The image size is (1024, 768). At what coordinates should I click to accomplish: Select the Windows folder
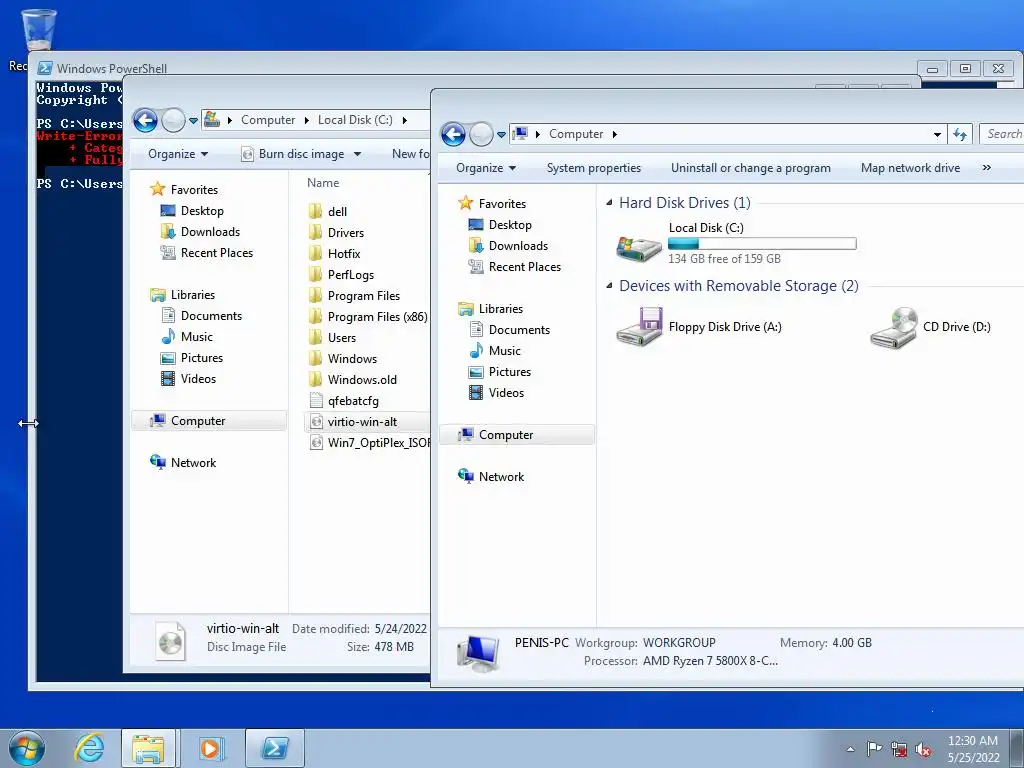(352, 359)
